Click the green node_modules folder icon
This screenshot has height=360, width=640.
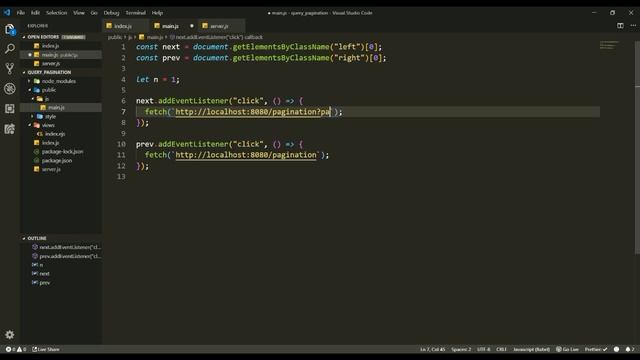(37, 81)
